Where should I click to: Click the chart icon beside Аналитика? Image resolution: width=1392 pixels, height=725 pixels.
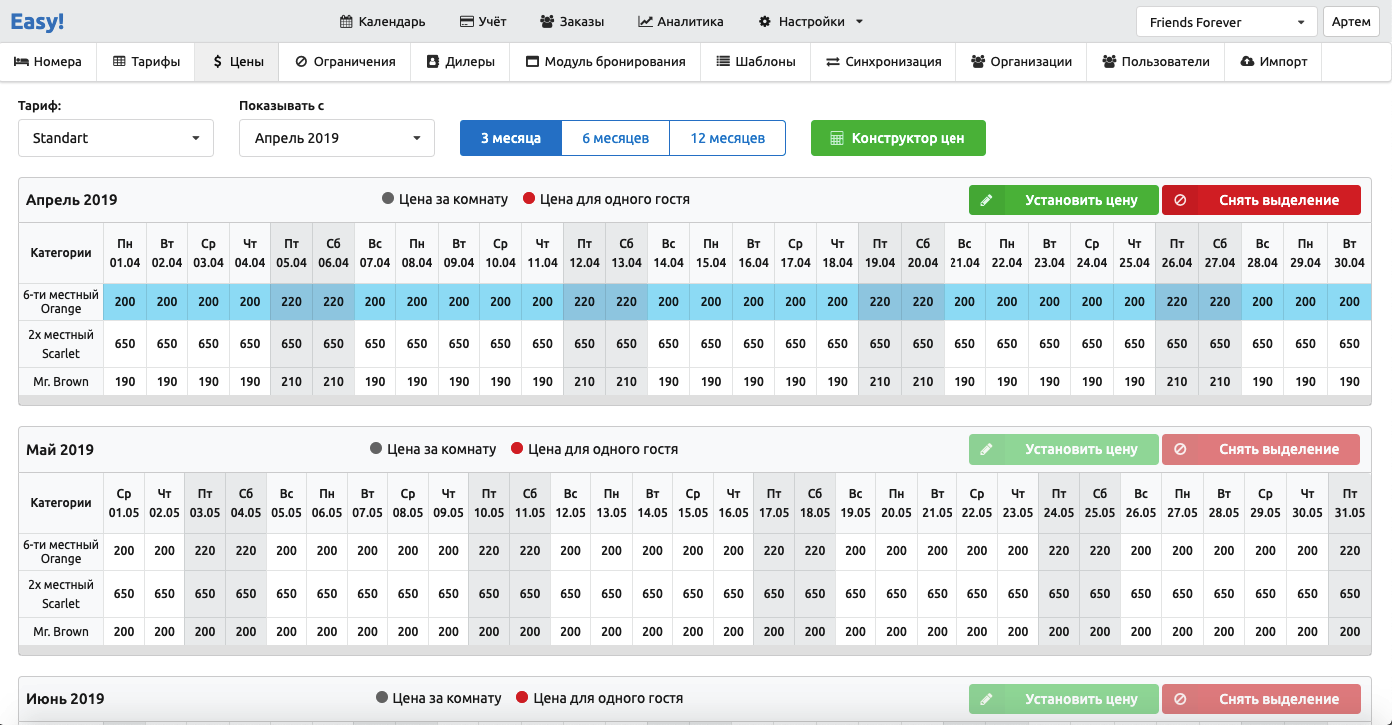[x=646, y=21]
